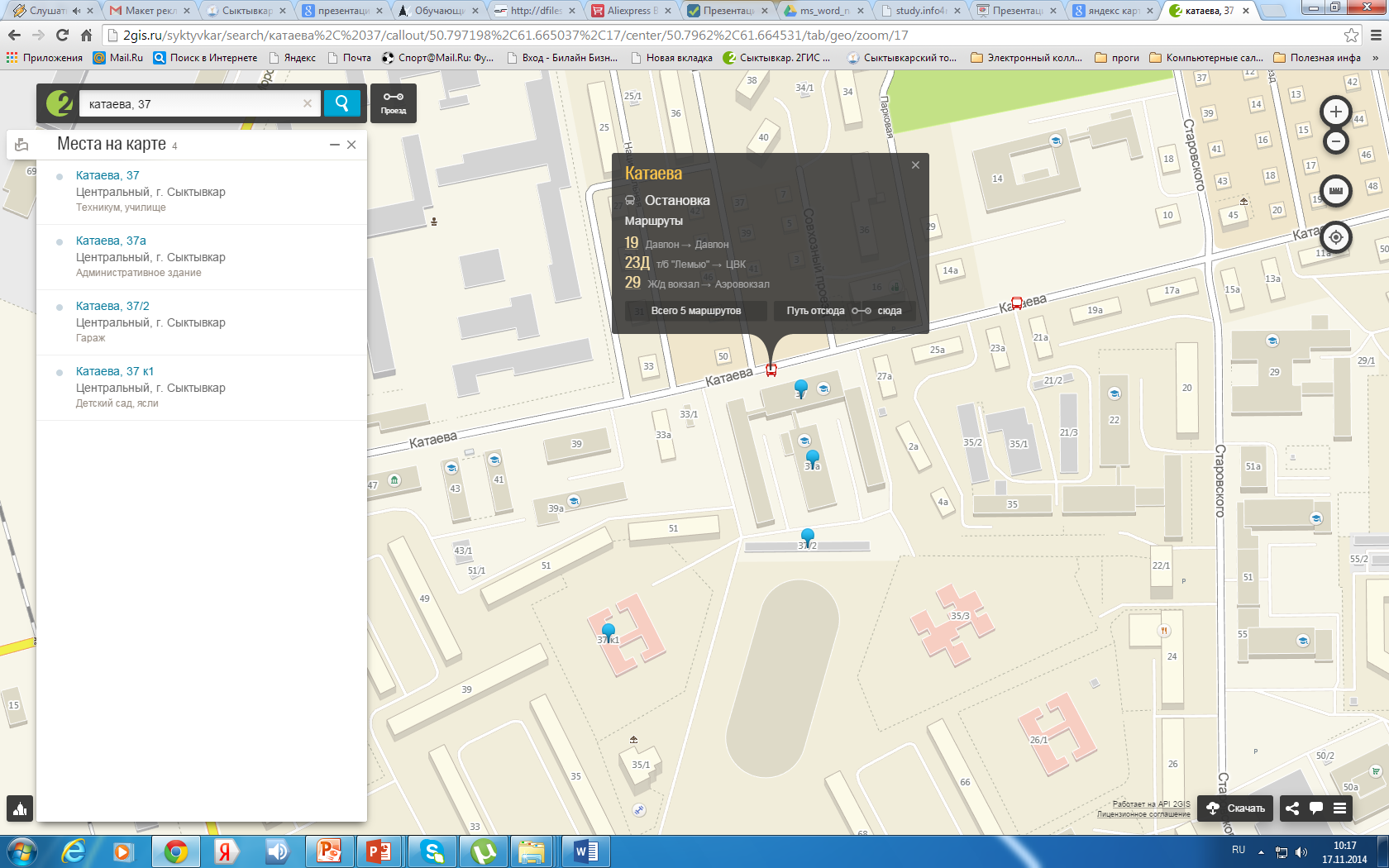Expand the hidden bookmarks chevron
The height and width of the screenshot is (868, 1389).
(1375, 58)
